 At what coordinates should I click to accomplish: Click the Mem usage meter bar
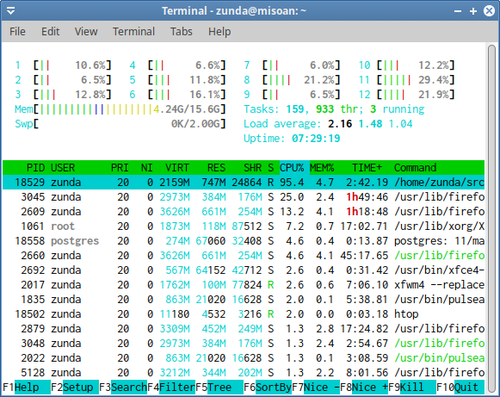(120, 109)
